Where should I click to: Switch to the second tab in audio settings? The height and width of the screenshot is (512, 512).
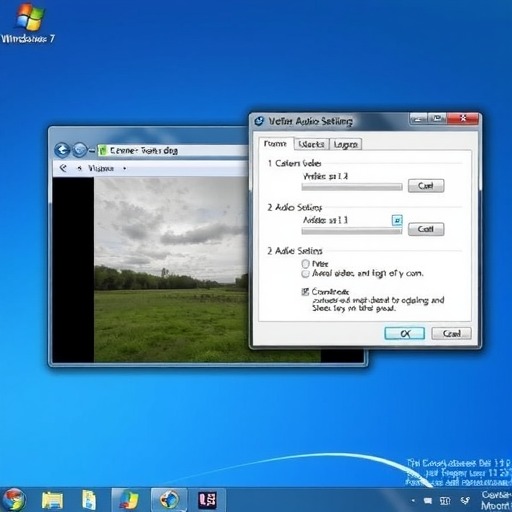[312, 144]
